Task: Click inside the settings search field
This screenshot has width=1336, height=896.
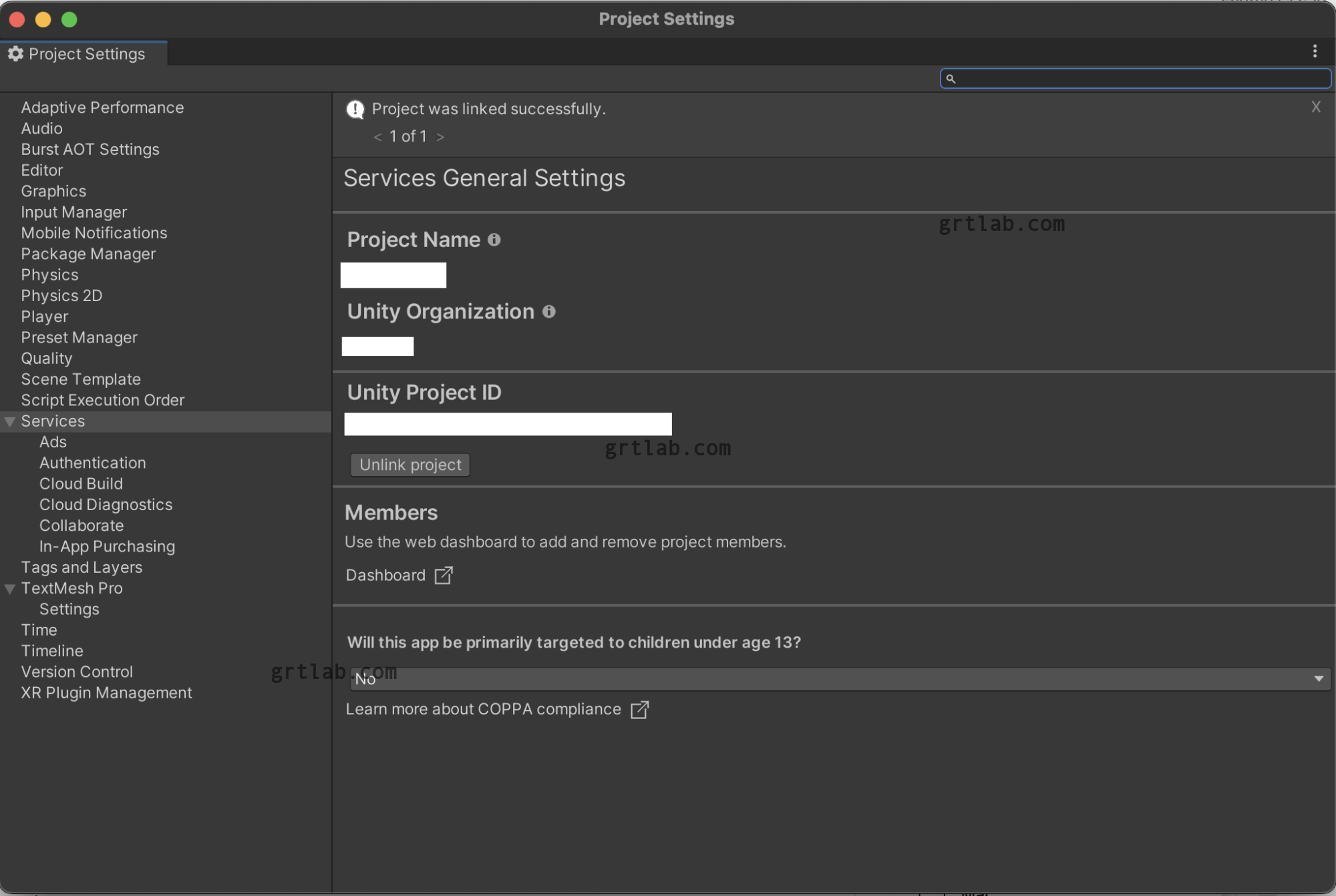Action: 1136,78
